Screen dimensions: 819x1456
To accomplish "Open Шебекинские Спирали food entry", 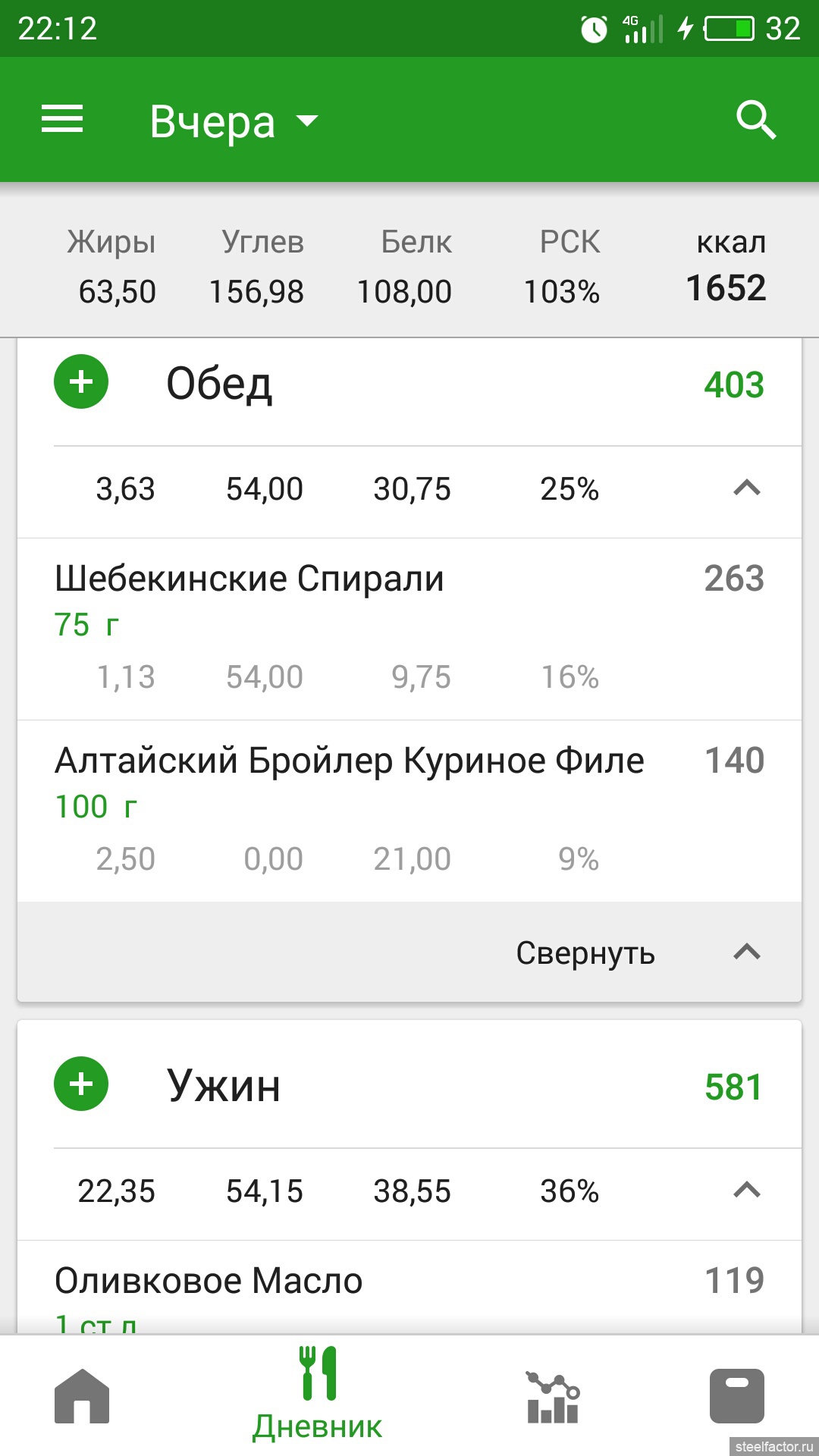I will pos(249,579).
